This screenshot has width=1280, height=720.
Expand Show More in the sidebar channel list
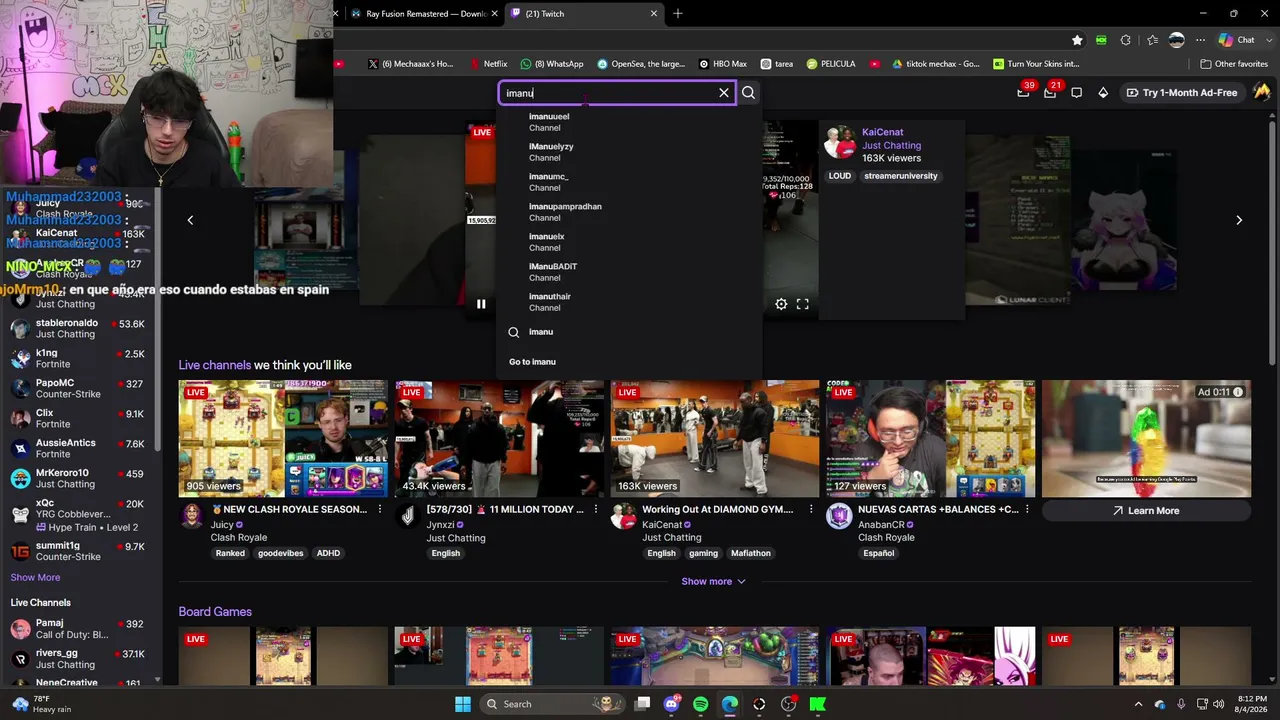tap(35, 578)
